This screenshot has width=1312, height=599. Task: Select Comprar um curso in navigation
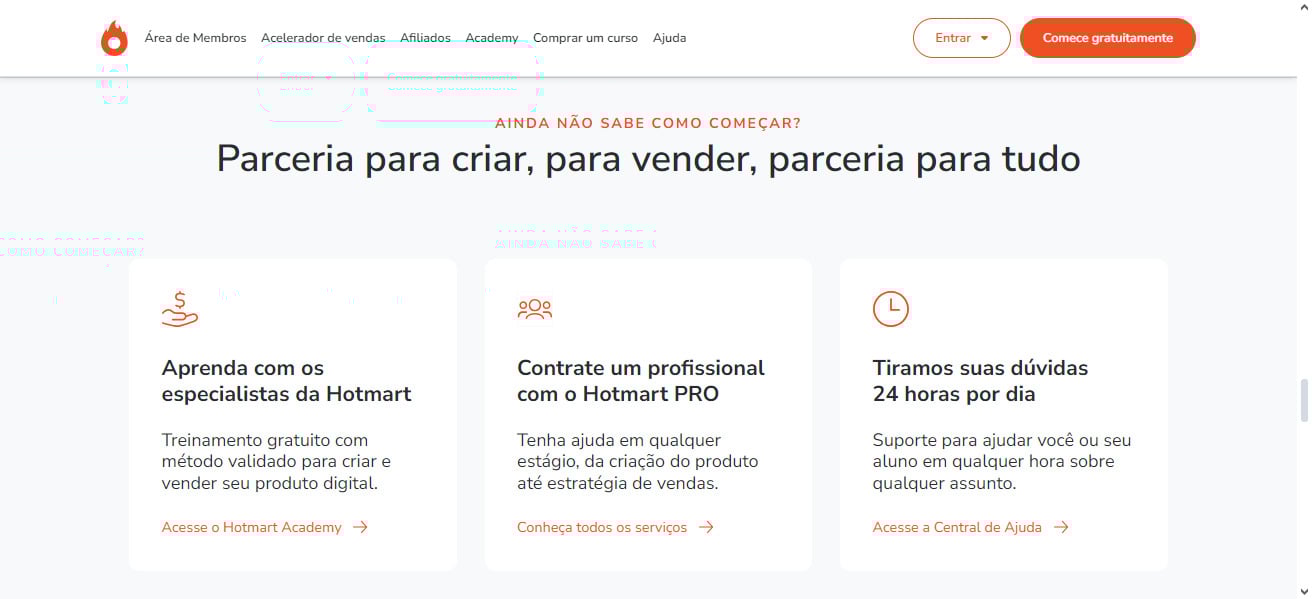(585, 38)
